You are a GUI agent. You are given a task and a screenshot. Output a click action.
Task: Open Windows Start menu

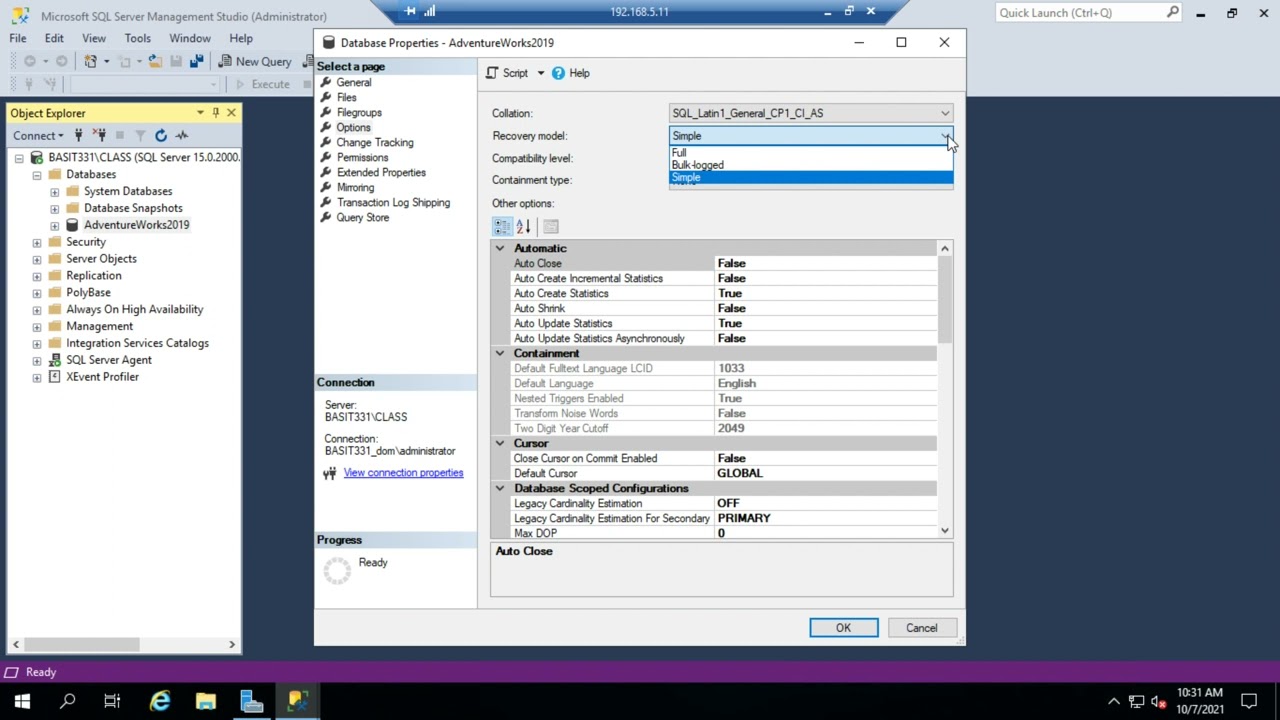click(22, 701)
